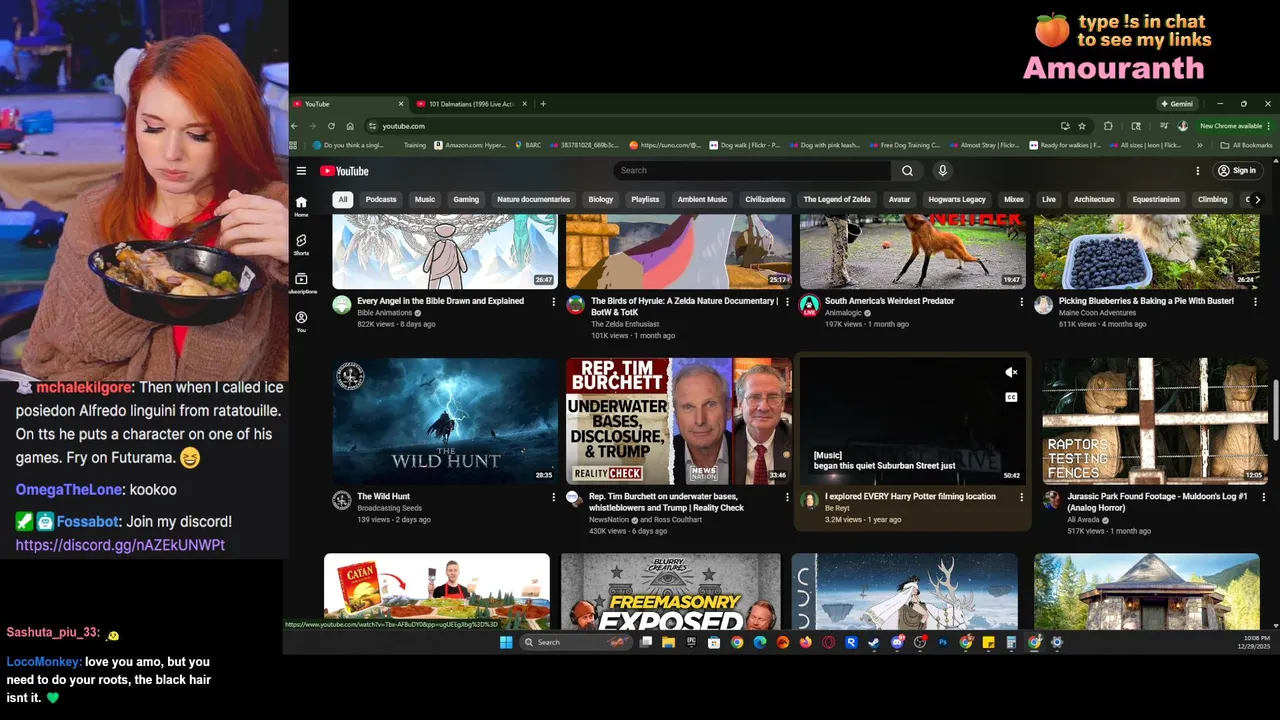Filter by Hogwarts Legacy chip
Image resolution: width=1280 pixels, height=720 pixels.
tap(957, 199)
